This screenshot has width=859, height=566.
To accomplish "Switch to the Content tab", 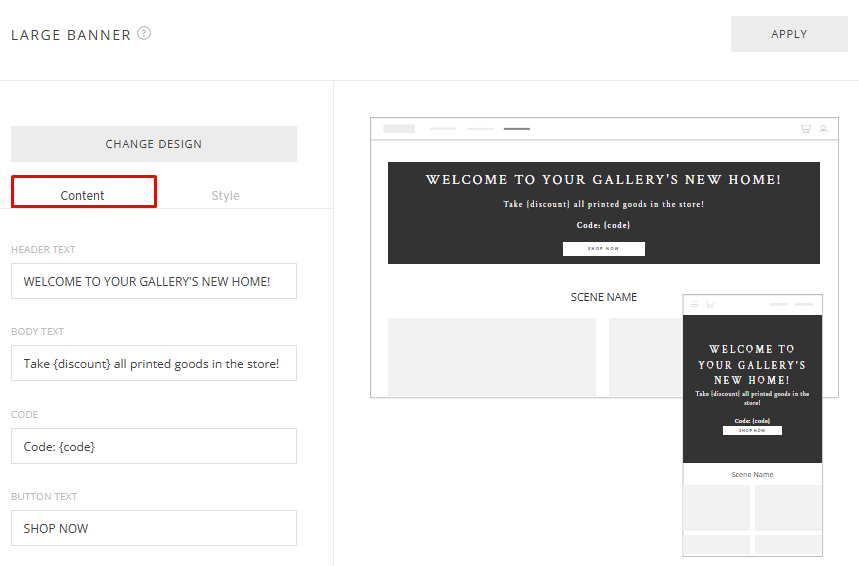I will click(x=83, y=195).
